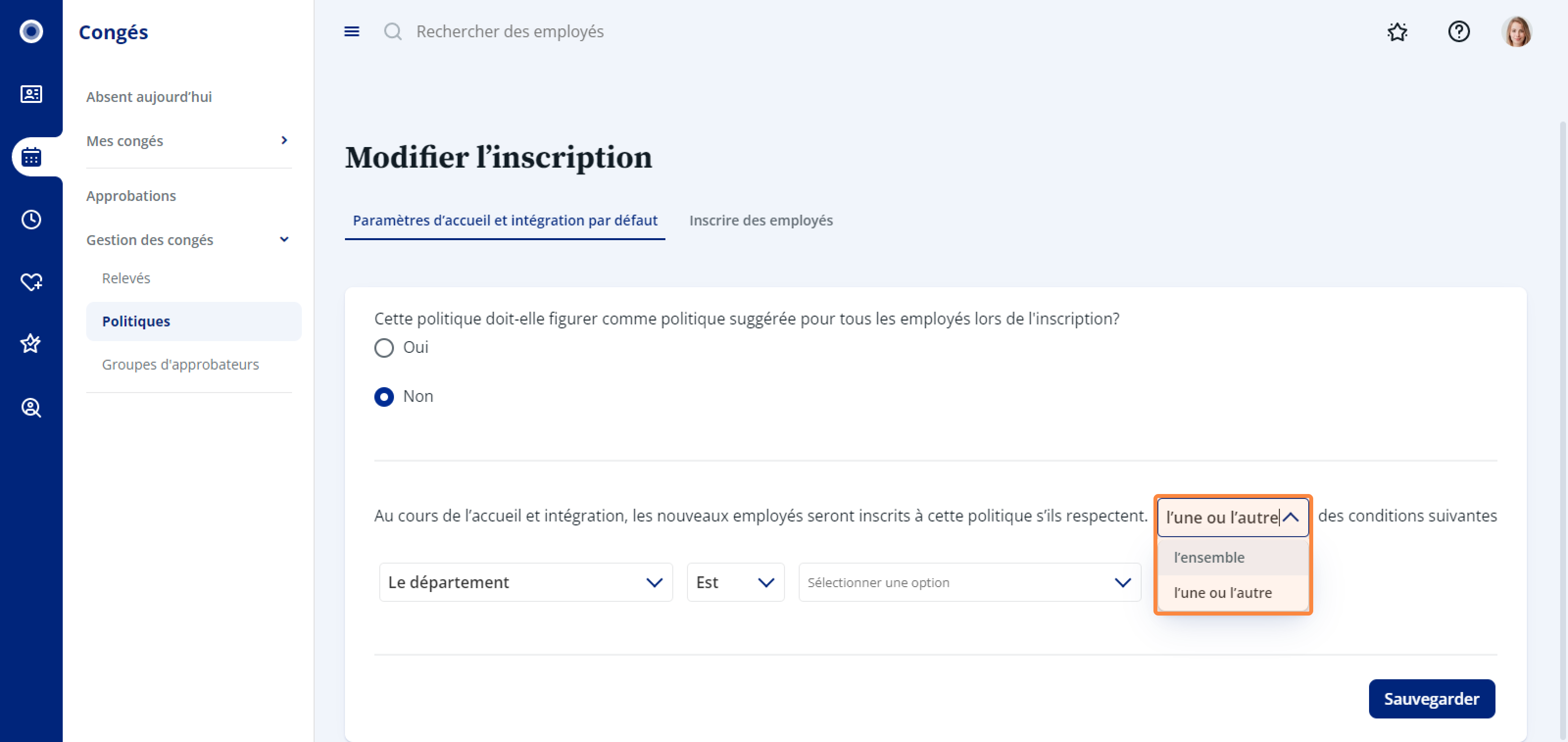Open the clock time tracking icon
Image resolution: width=1568 pixels, height=742 pixels.
31,220
